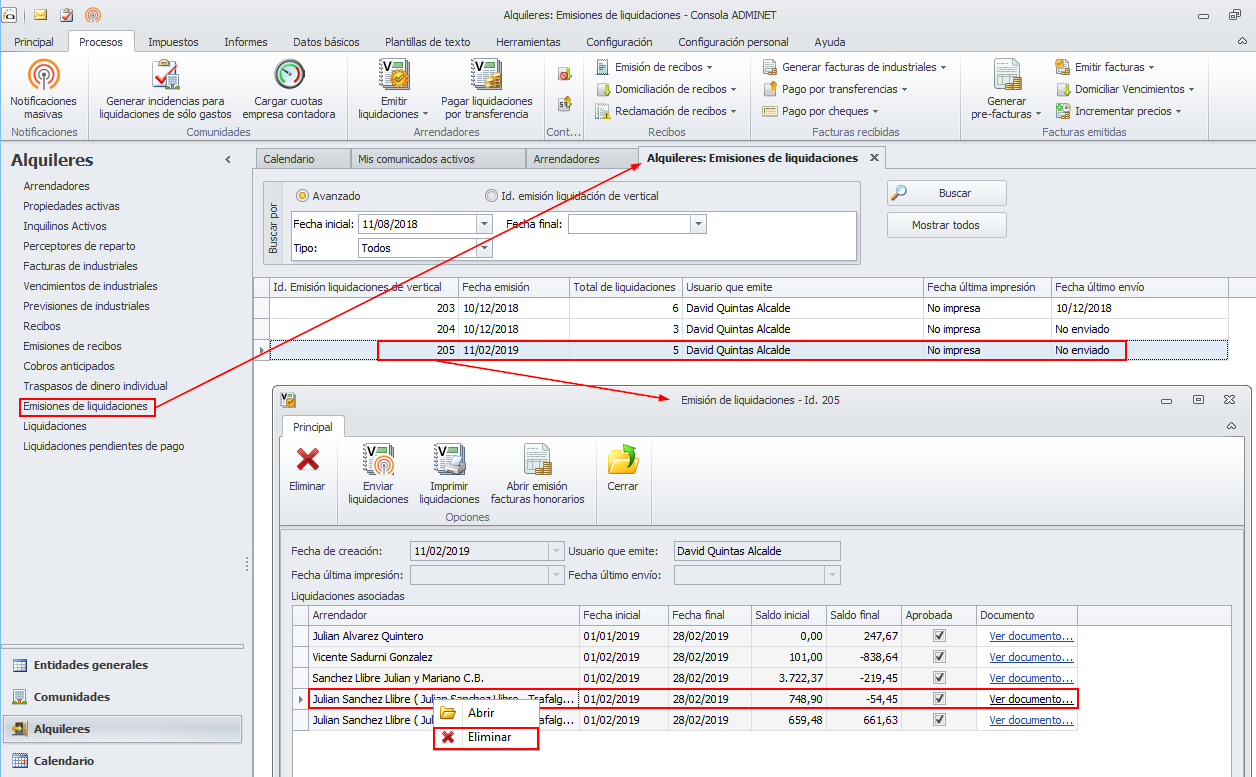
Task: Switch to the Impuestos ribbon tab
Action: (x=173, y=42)
